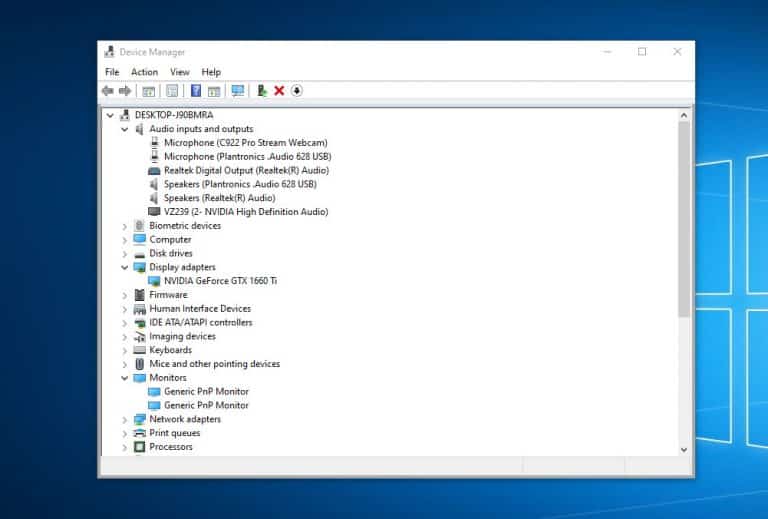Click the red X Uninstall device icon
768x519 pixels.
pyautogui.click(x=279, y=91)
